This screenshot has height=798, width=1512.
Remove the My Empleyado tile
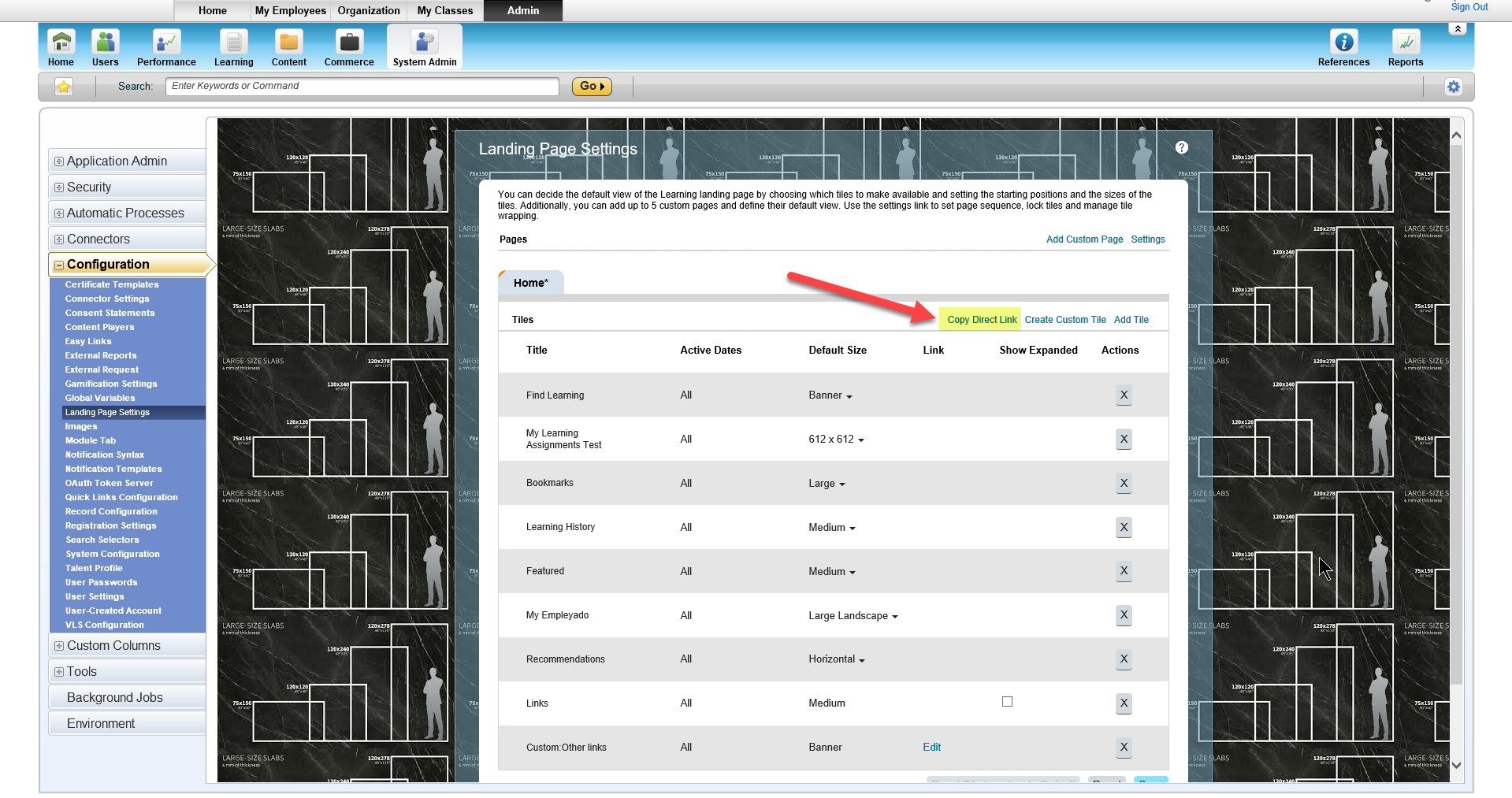tap(1124, 615)
